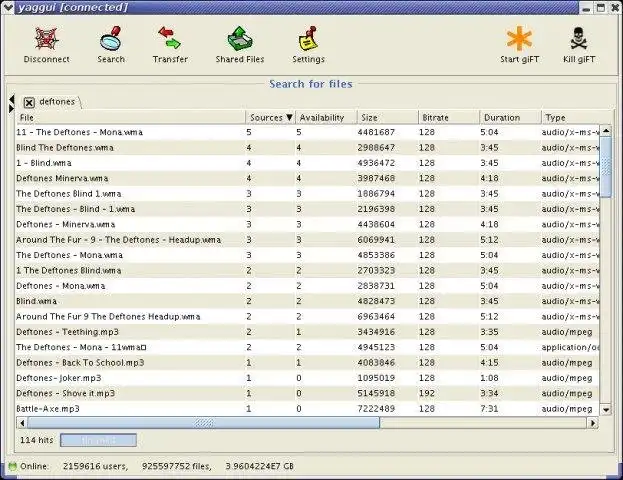Open Settings pinned note icon
The height and width of the screenshot is (480, 623).
coord(308,39)
